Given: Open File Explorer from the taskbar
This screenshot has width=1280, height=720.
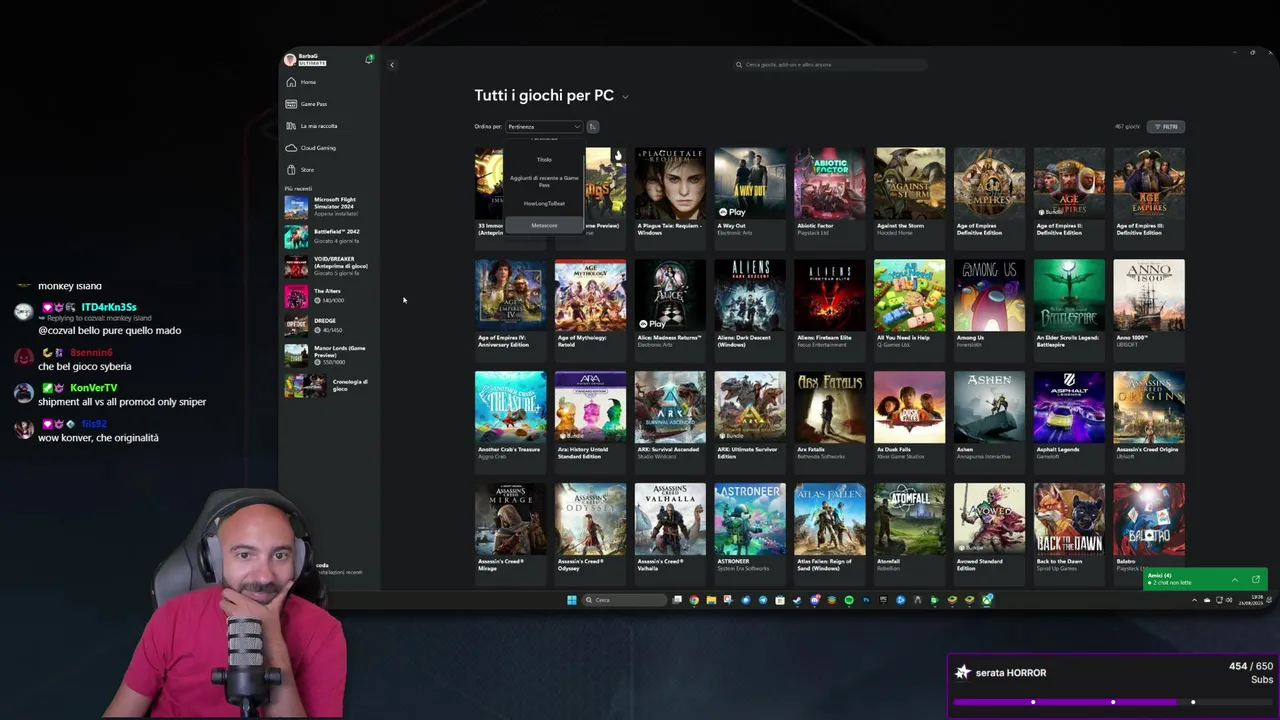Looking at the screenshot, I should pos(711,600).
